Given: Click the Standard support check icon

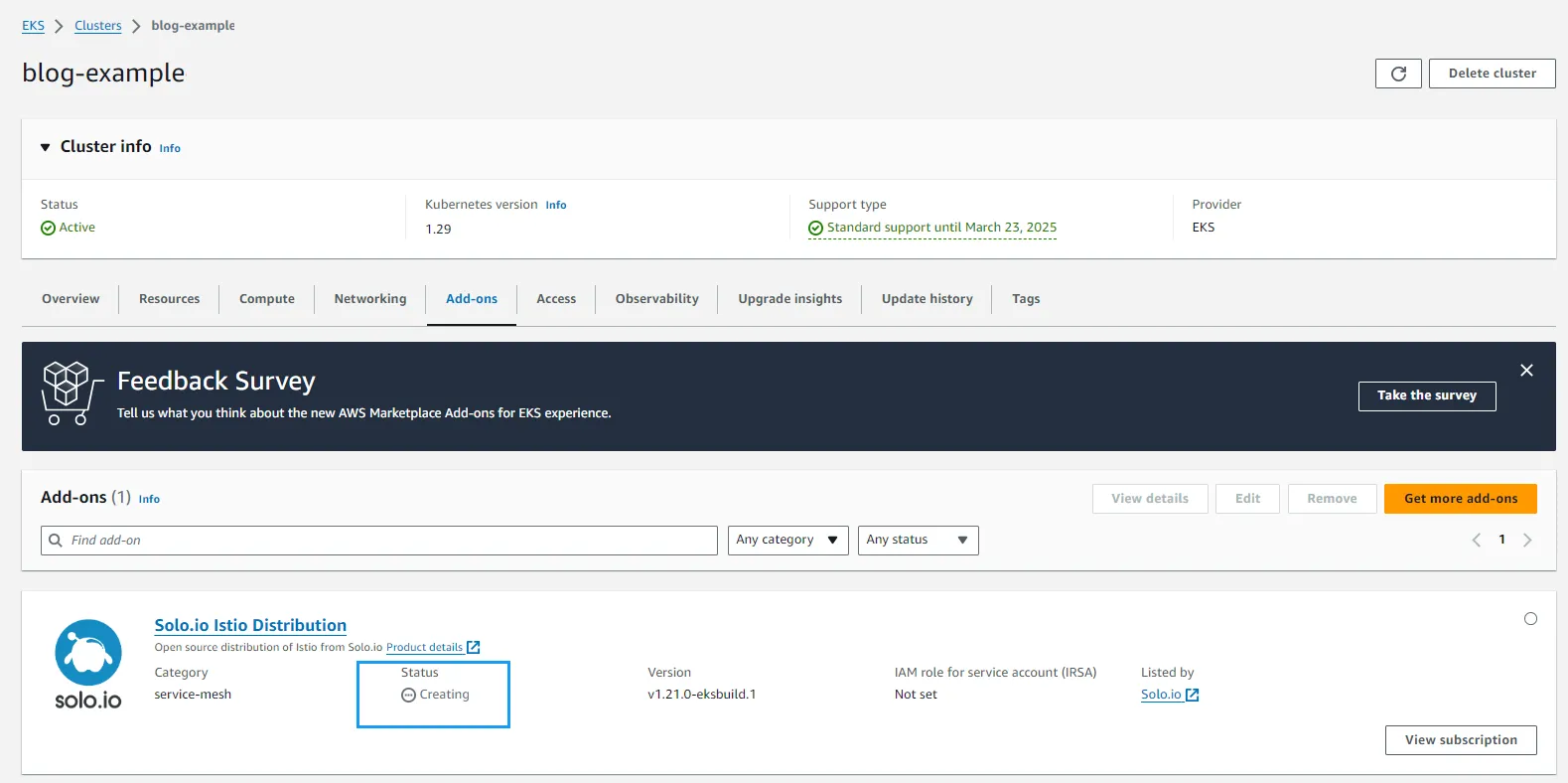Looking at the screenshot, I should pyautogui.click(x=815, y=229).
